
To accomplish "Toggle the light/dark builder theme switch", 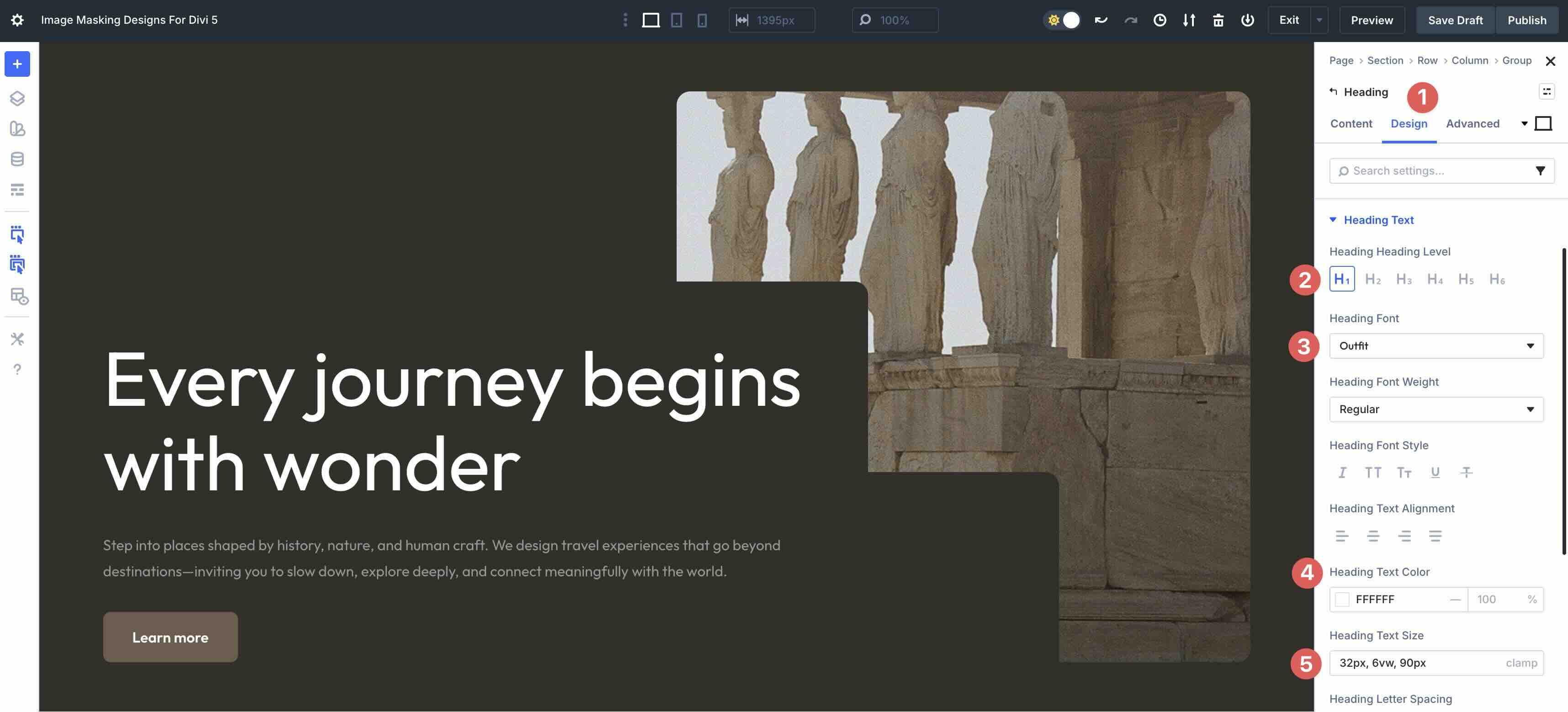I will pos(1062,20).
